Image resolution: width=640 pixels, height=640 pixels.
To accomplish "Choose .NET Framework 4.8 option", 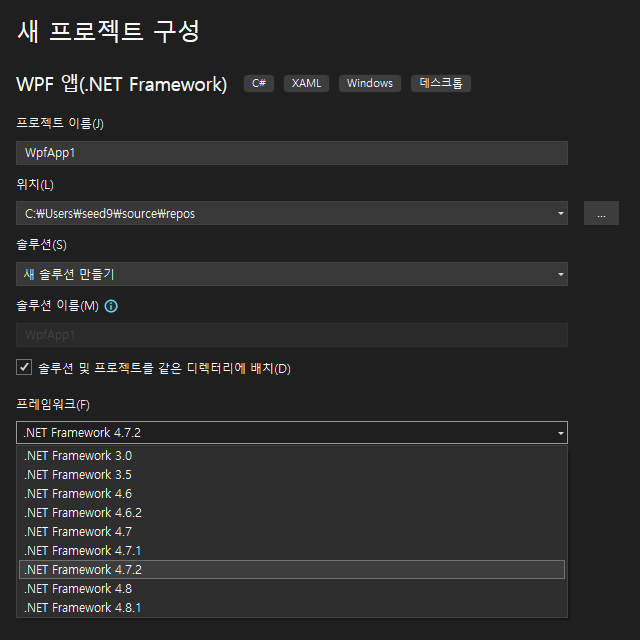I will pos(292,589).
